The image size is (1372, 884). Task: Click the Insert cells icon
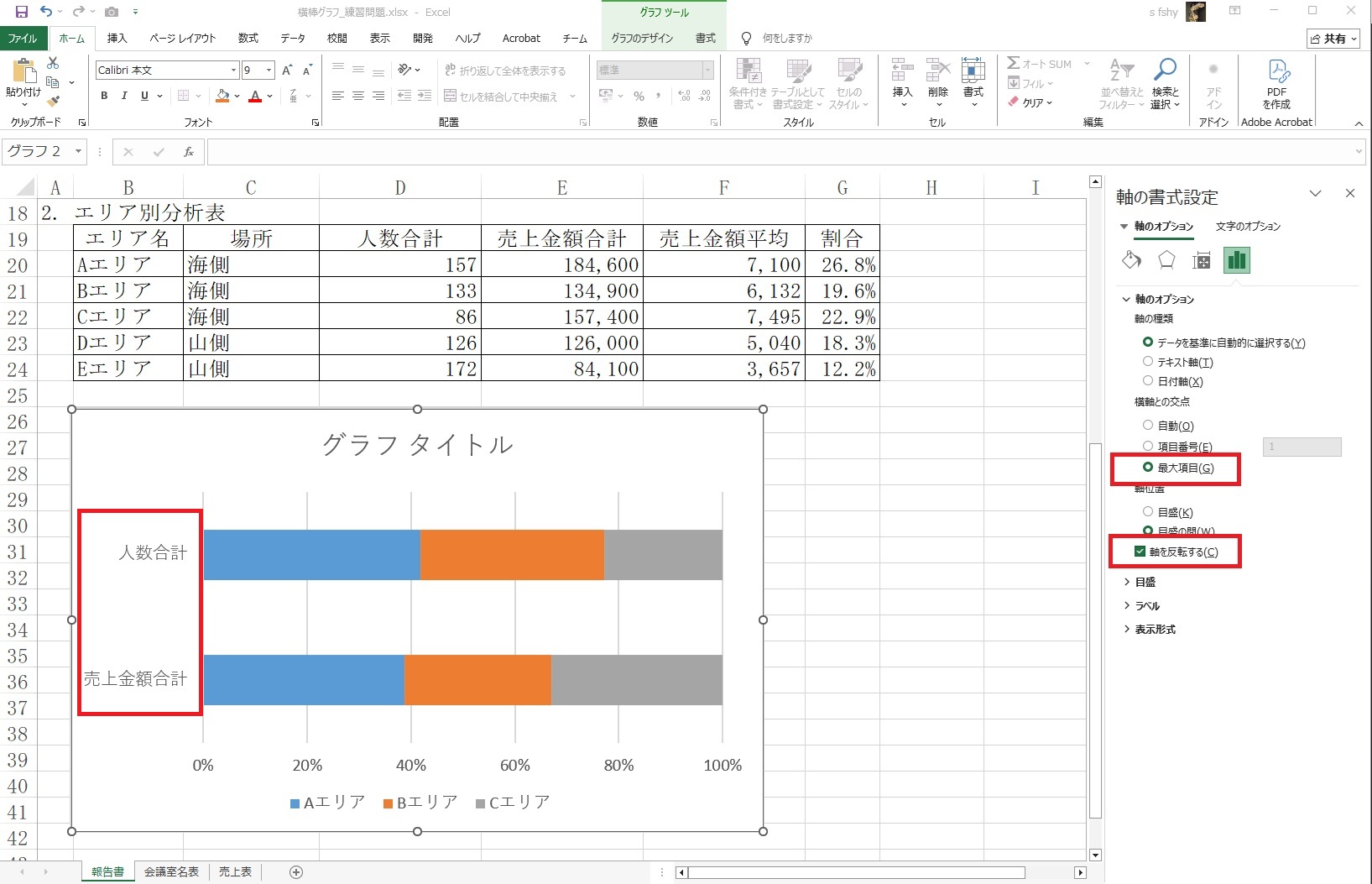tap(902, 71)
